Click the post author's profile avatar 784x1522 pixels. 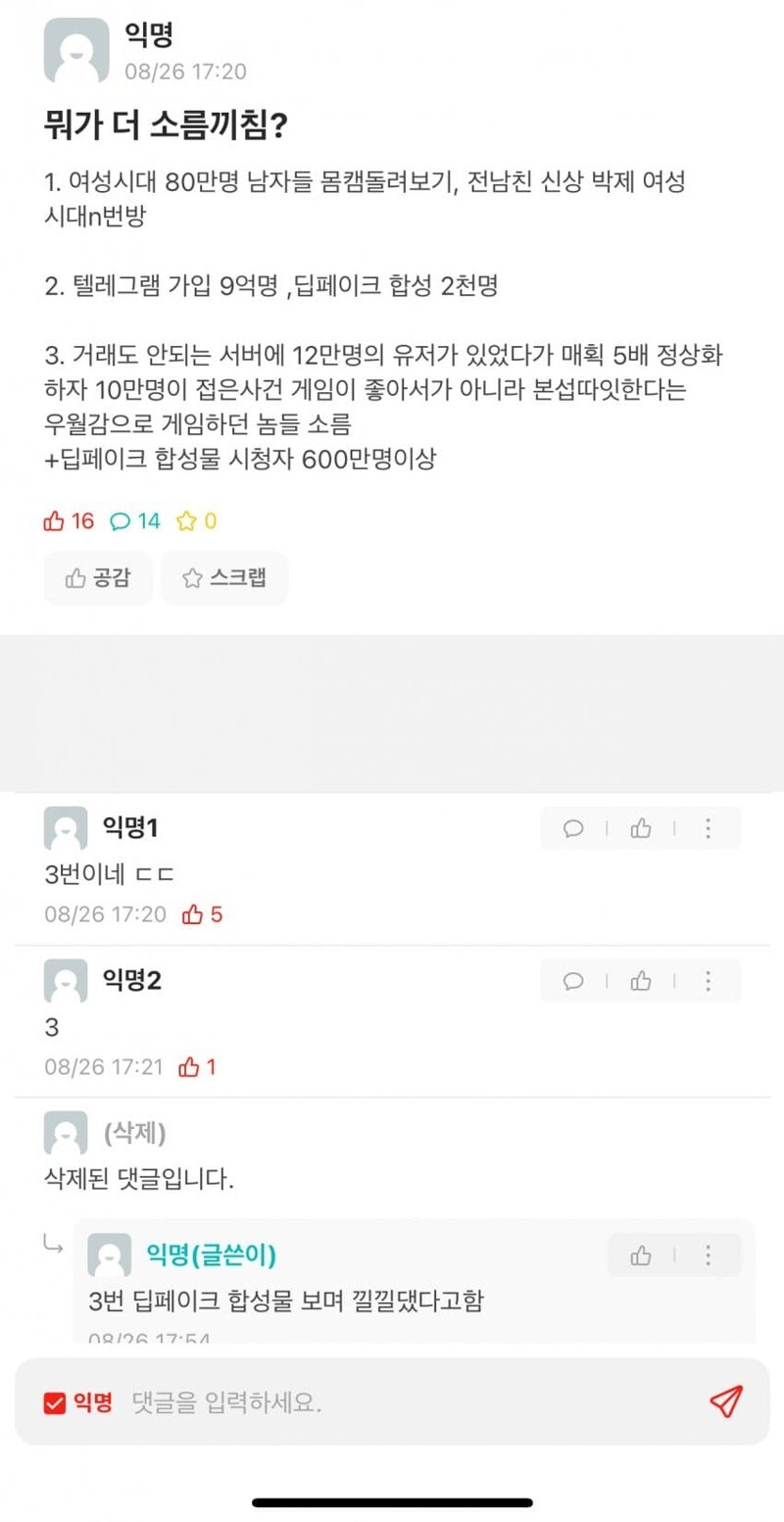click(76, 51)
